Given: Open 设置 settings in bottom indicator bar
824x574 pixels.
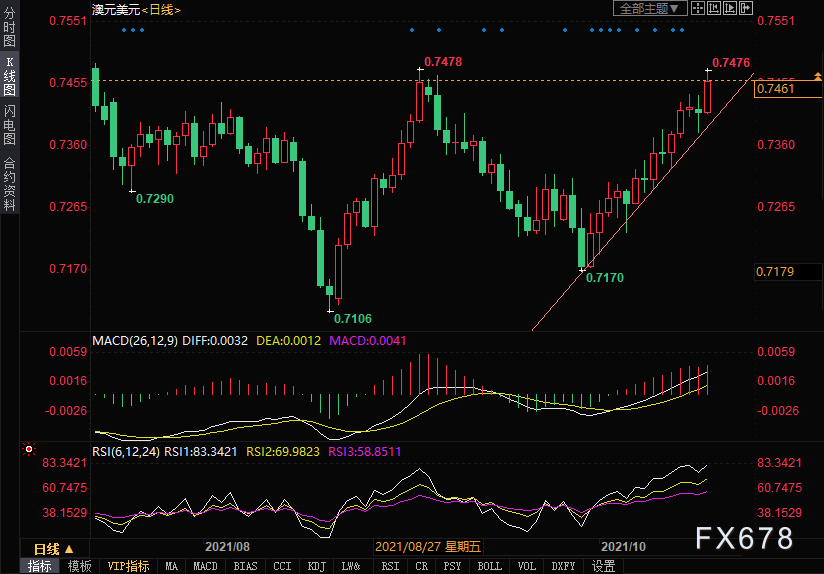Looking at the screenshot, I should tap(603, 566).
